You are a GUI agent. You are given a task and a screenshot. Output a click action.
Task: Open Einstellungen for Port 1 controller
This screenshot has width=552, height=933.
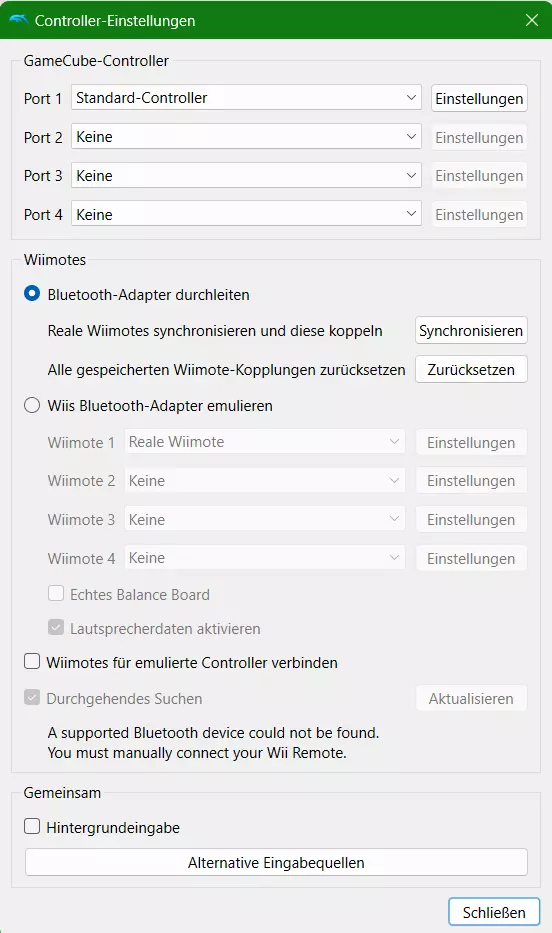[x=479, y=98]
